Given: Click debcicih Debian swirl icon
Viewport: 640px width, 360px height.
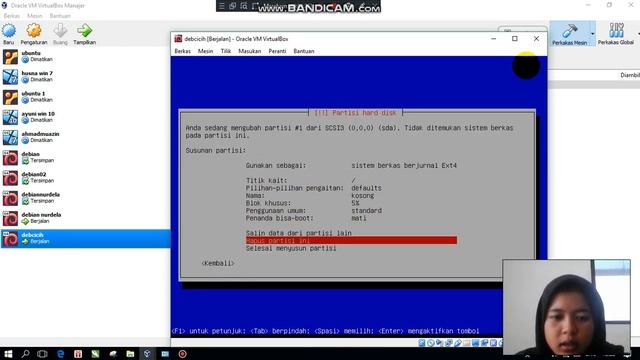Looking at the screenshot, I should coord(10,239).
